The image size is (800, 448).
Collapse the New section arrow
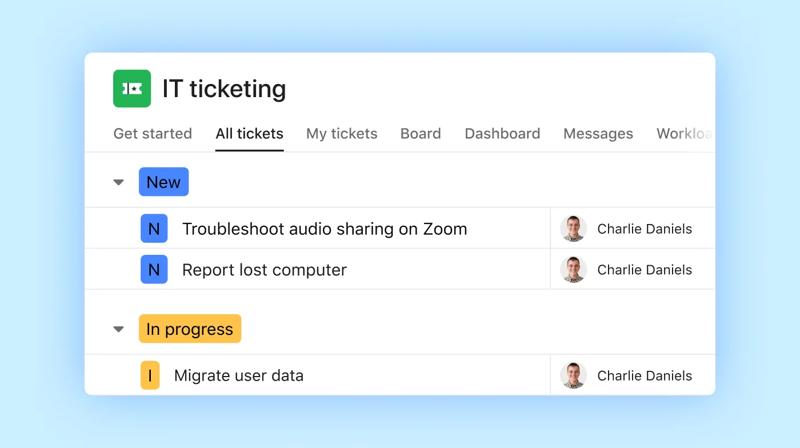[x=119, y=183]
